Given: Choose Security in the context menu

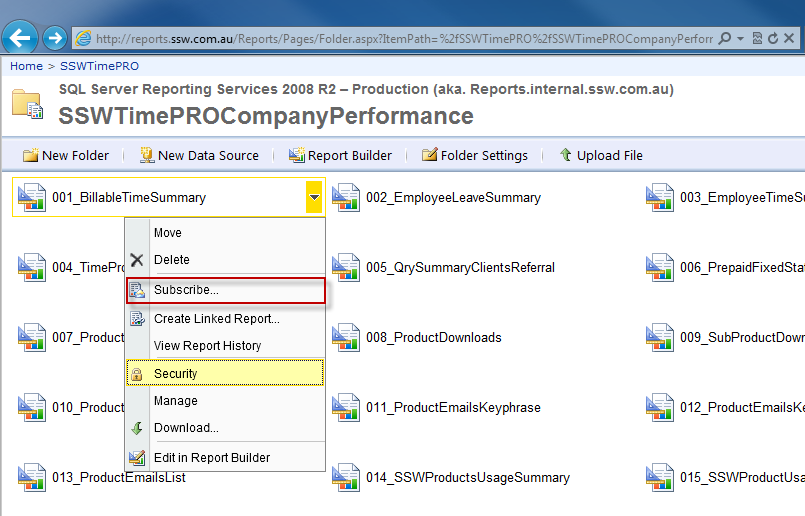Looking at the screenshot, I should [x=176, y=373].
